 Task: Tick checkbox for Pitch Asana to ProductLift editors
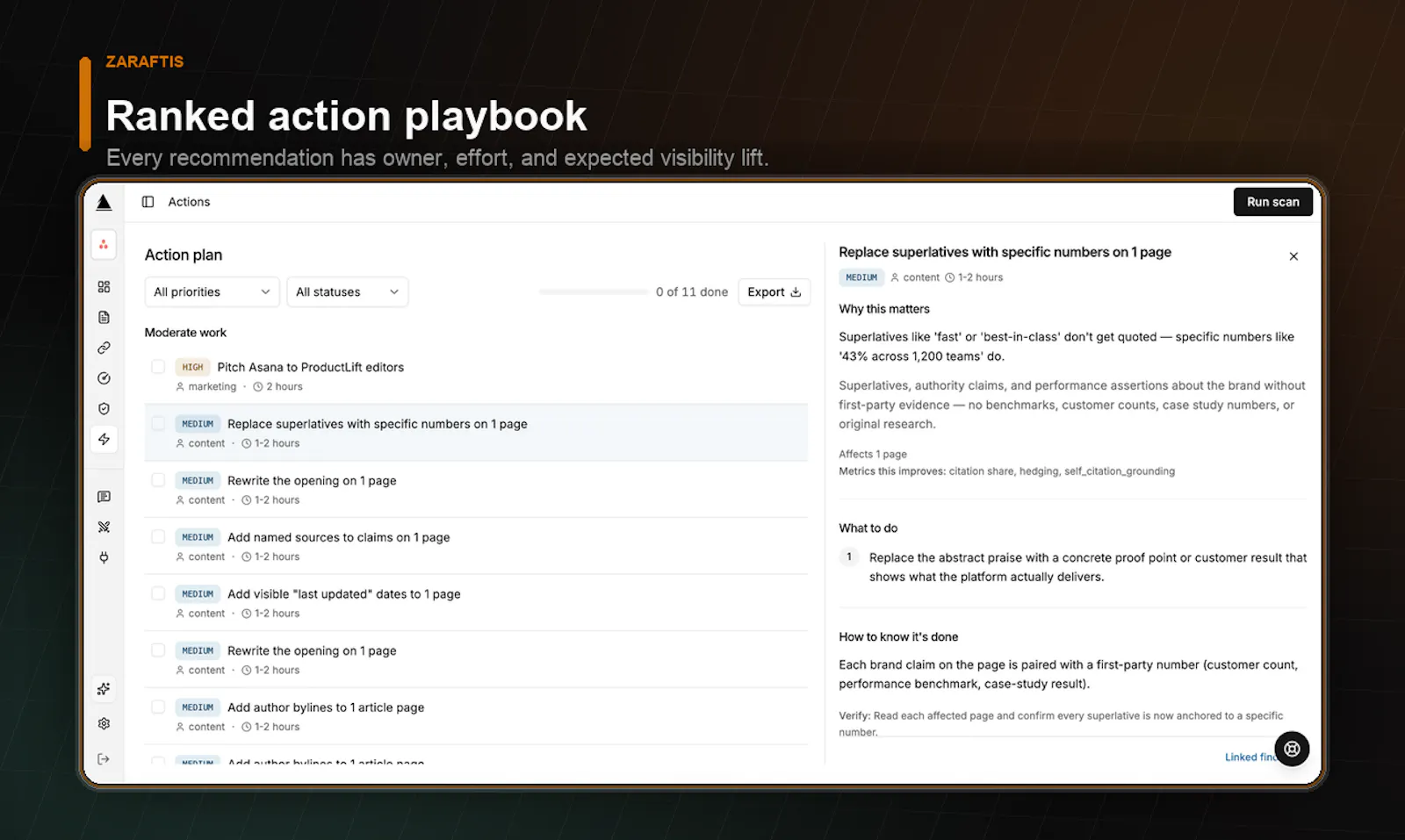click(x=158, y=367)
